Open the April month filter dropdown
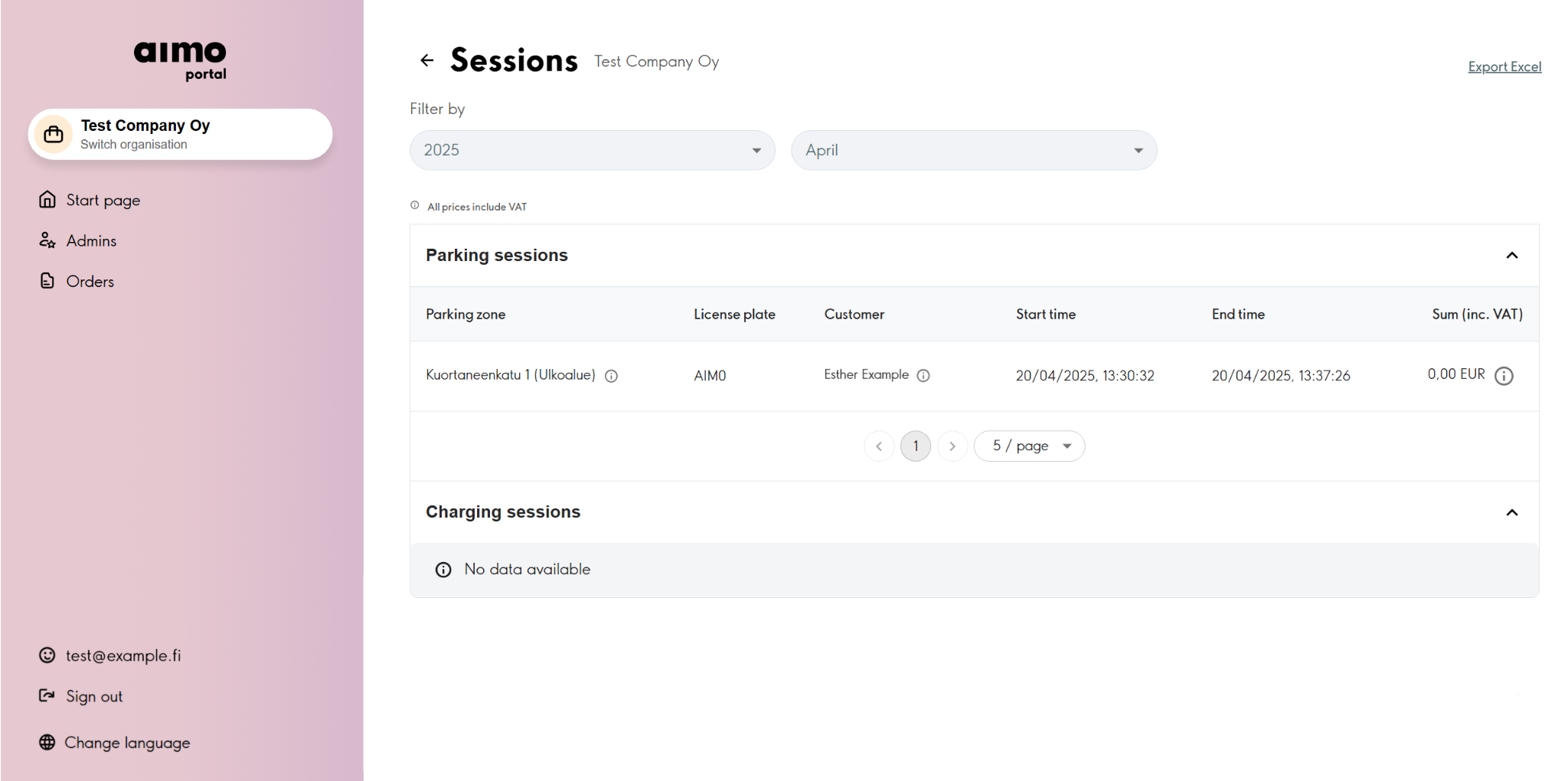 974,150
